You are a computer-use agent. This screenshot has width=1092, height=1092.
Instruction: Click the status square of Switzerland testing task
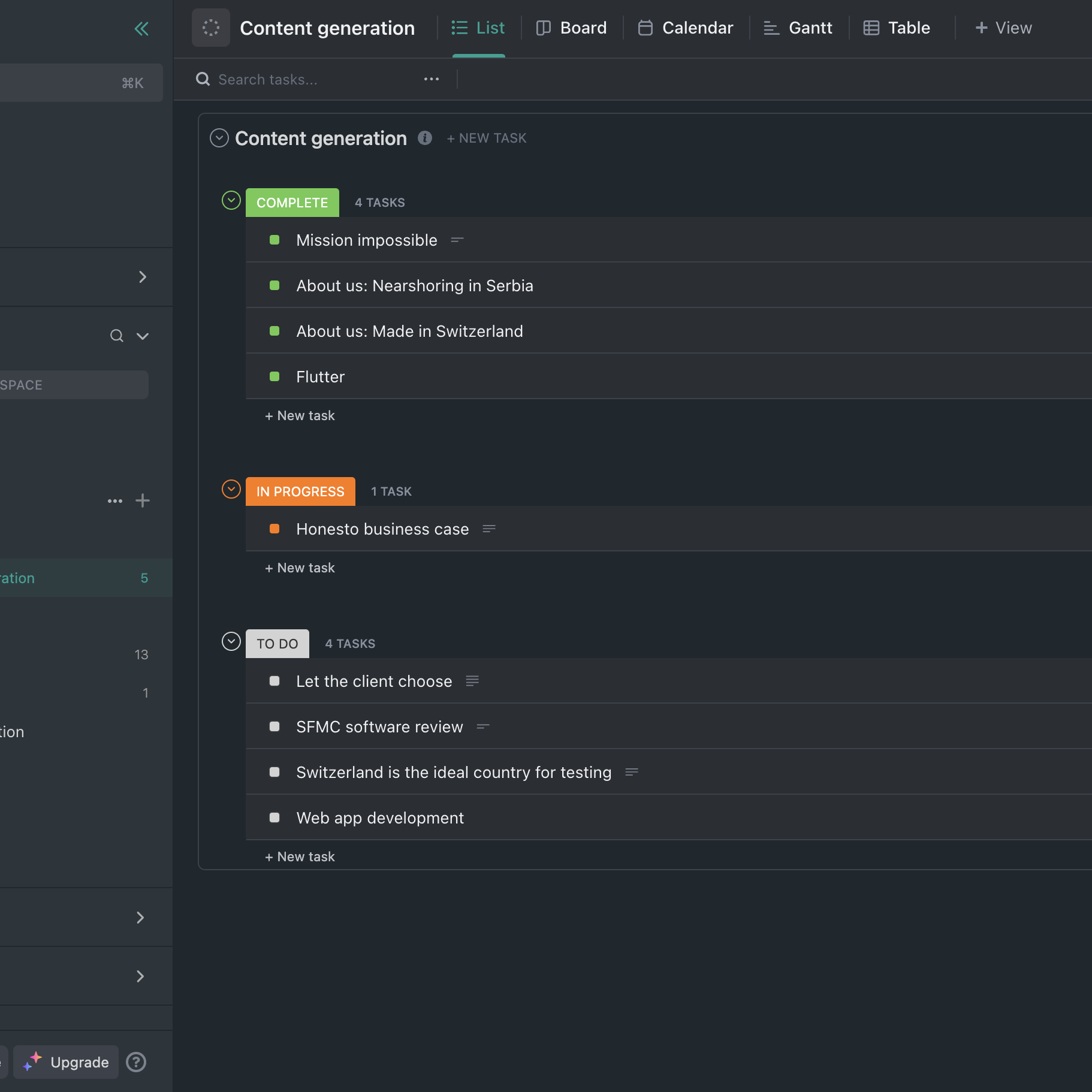point(274,772)
